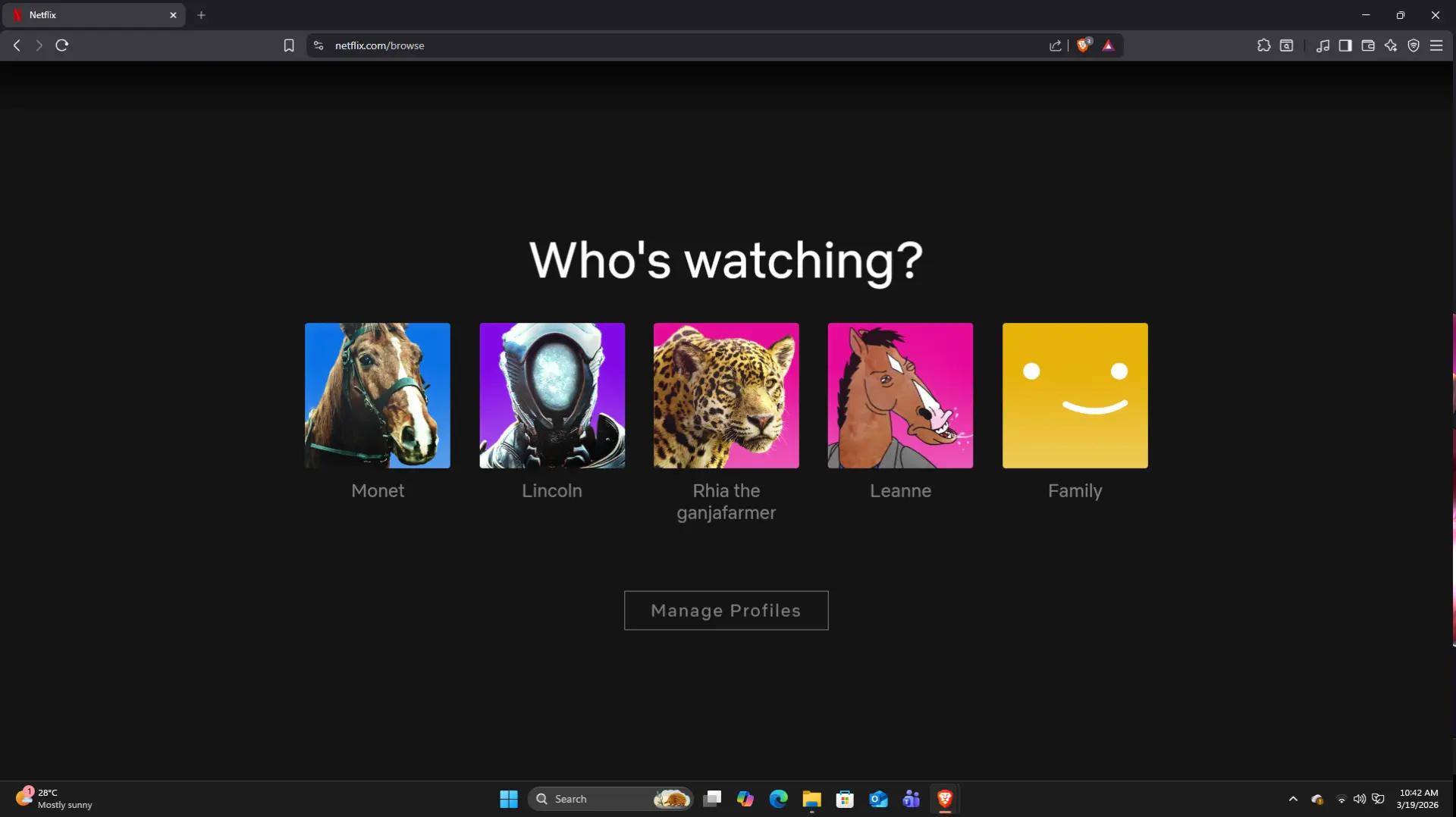Select the Monet horse profile avatar

tap(378, 396)
